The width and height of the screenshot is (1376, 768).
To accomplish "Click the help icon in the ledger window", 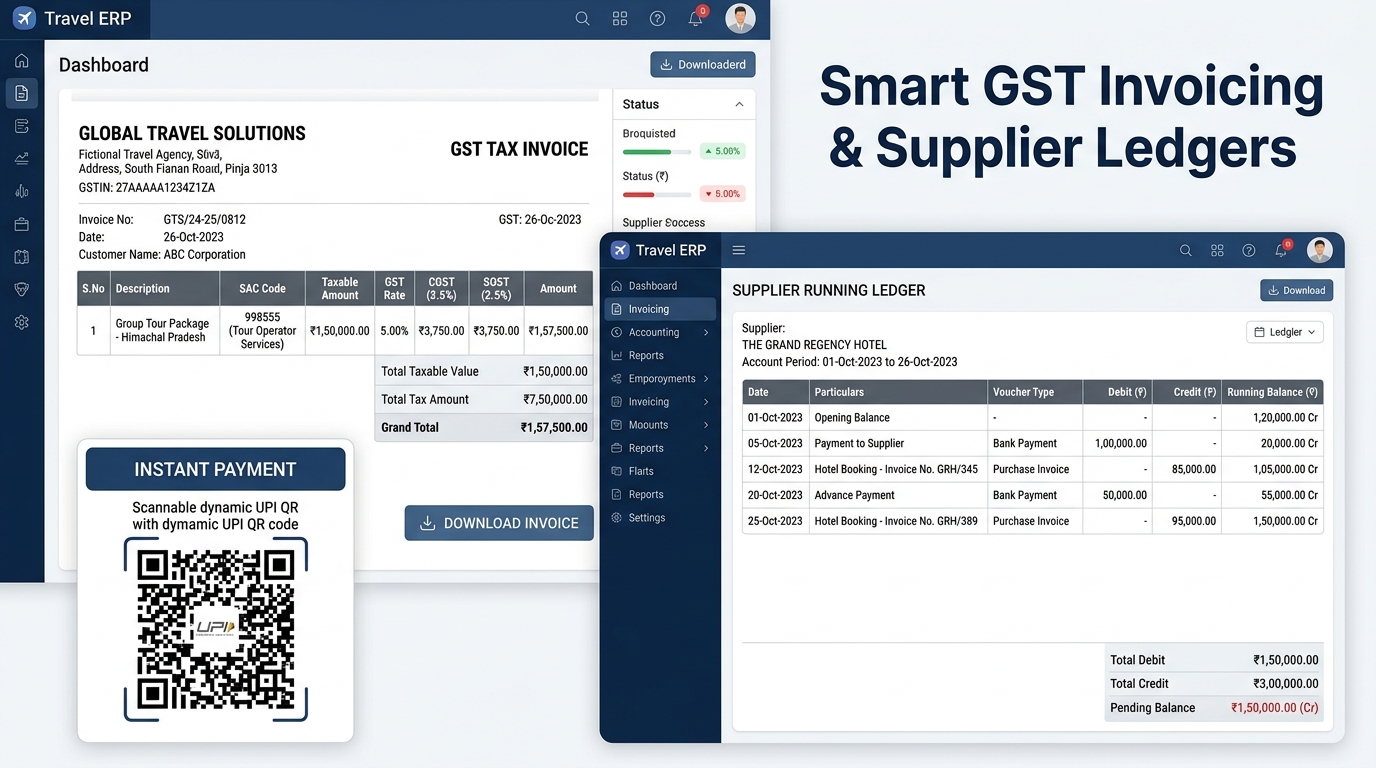I will pyautogui.click(x=1249, y=251).
